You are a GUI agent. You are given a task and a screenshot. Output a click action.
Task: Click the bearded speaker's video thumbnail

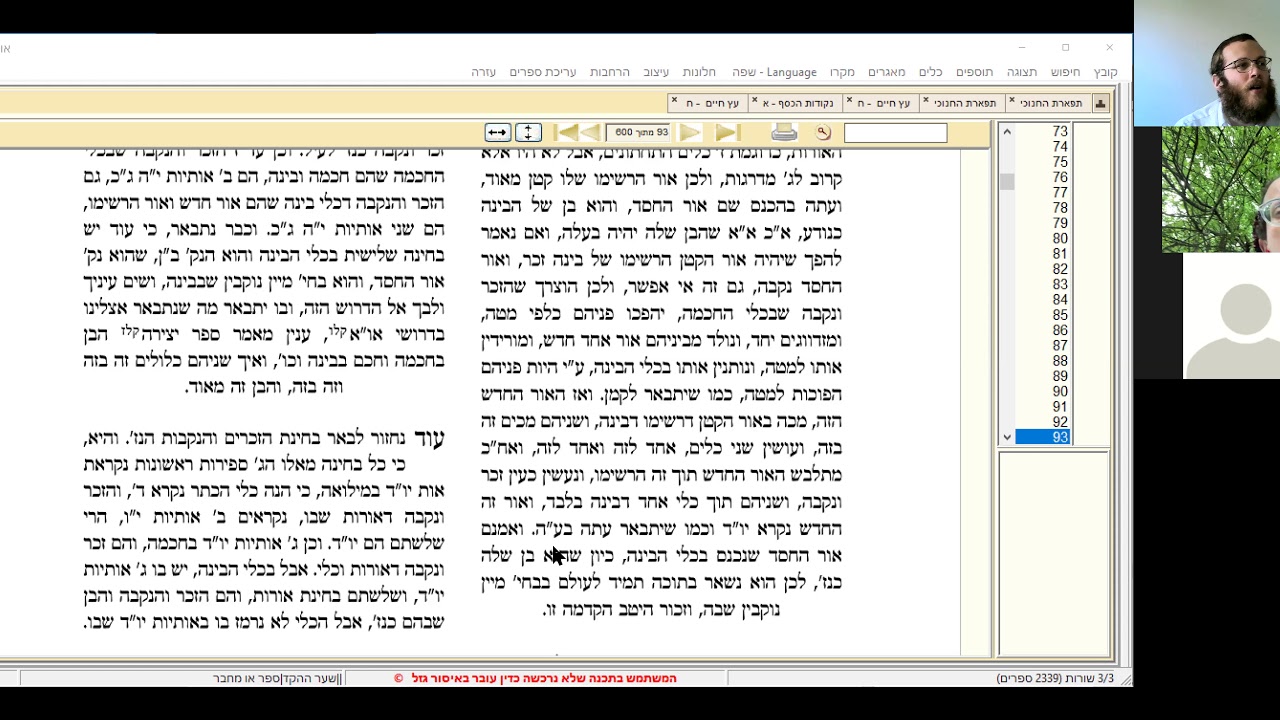(1207, 63)
